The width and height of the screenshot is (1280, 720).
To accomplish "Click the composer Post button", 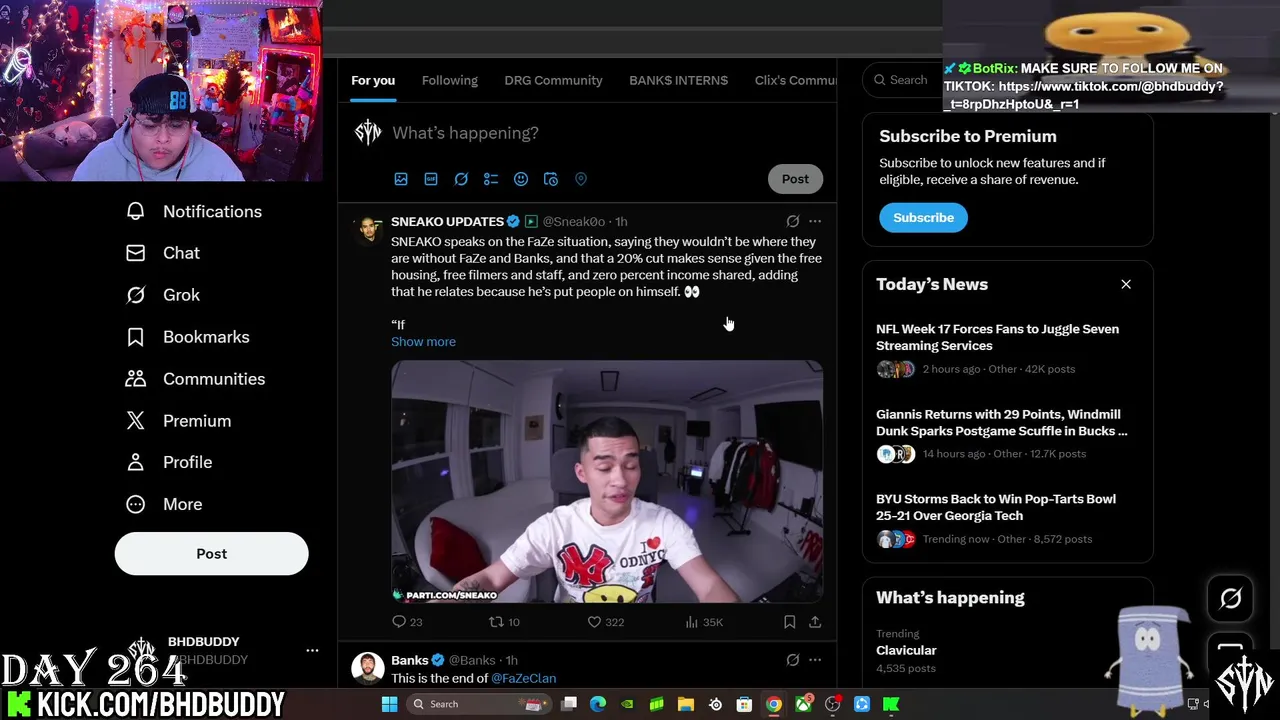I will (795, 179).
